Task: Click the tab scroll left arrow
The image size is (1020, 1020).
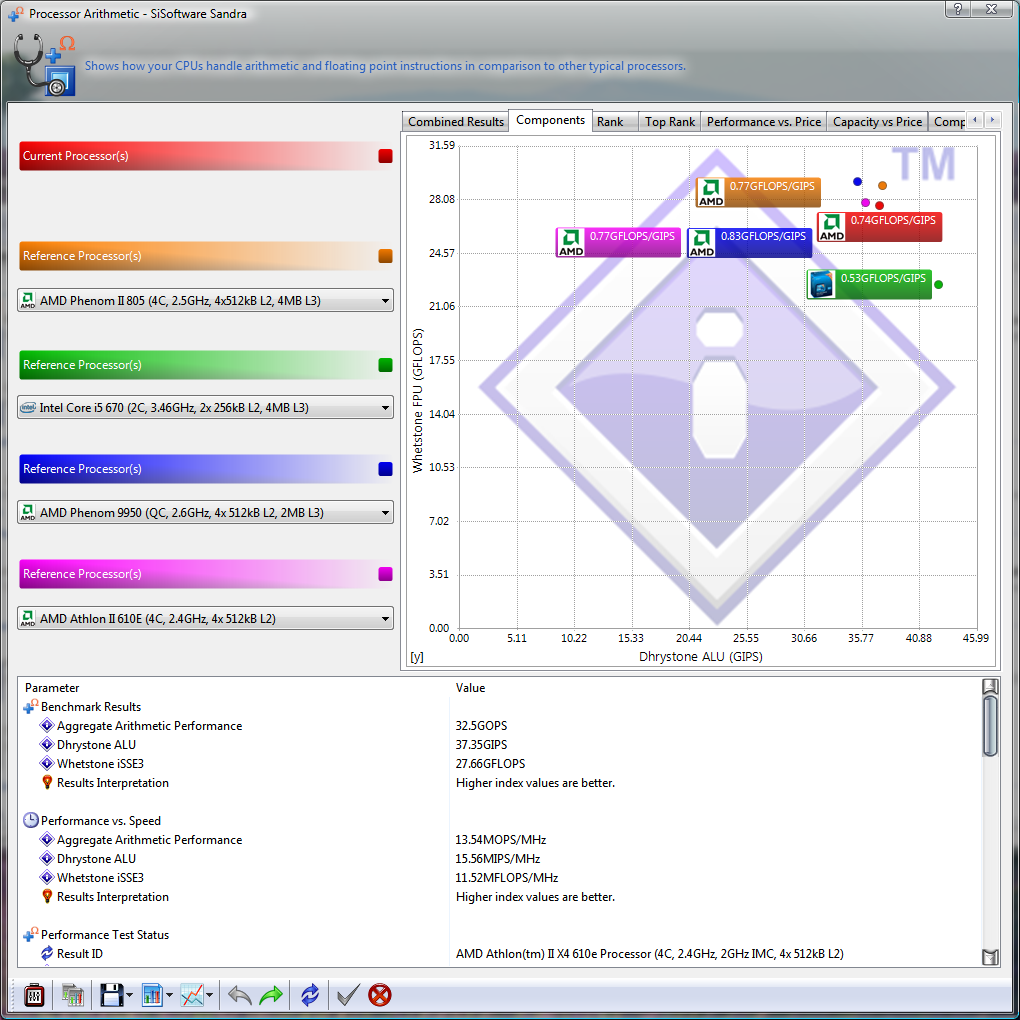Action: pyautogui.click(x=974, y=120)
